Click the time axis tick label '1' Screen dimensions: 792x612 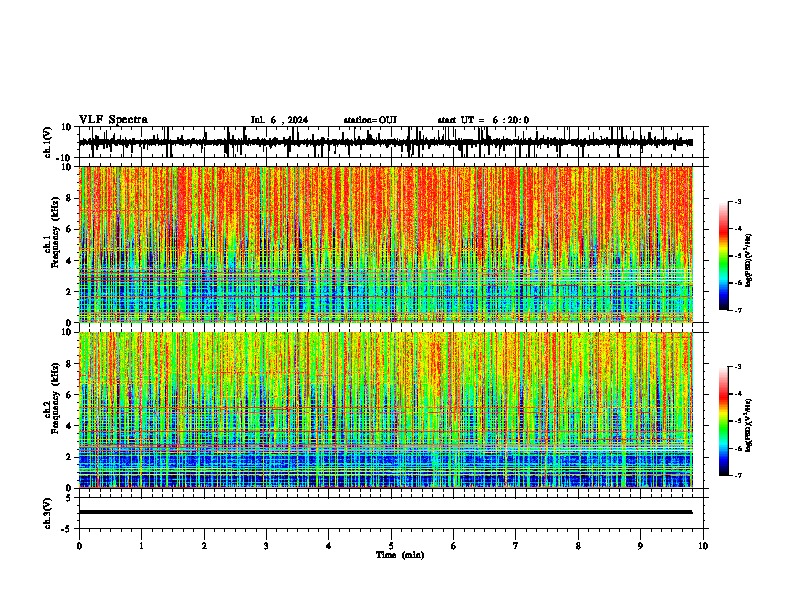tap(141, 546)
